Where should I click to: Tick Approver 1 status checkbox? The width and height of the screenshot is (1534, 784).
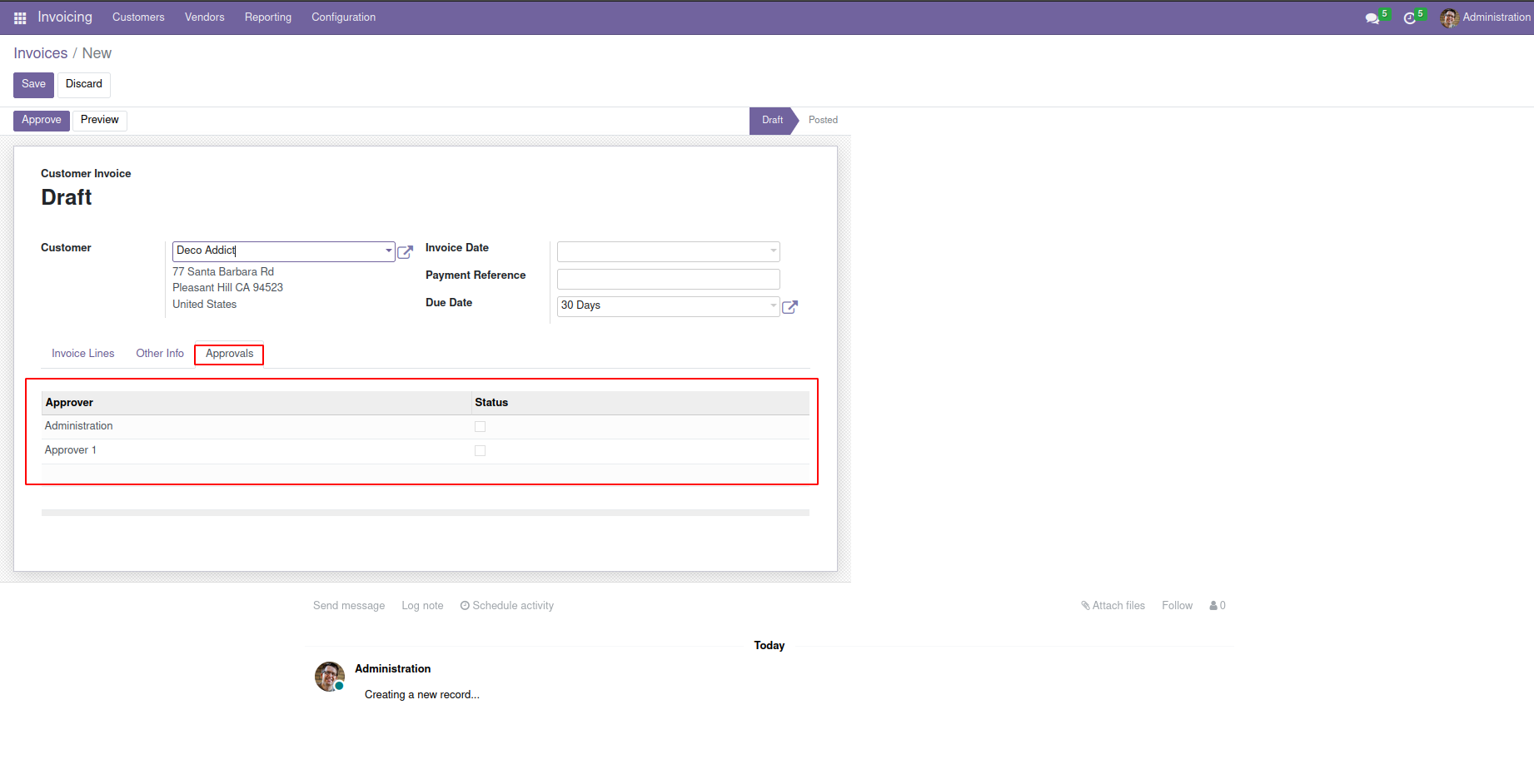coord(480,450)
